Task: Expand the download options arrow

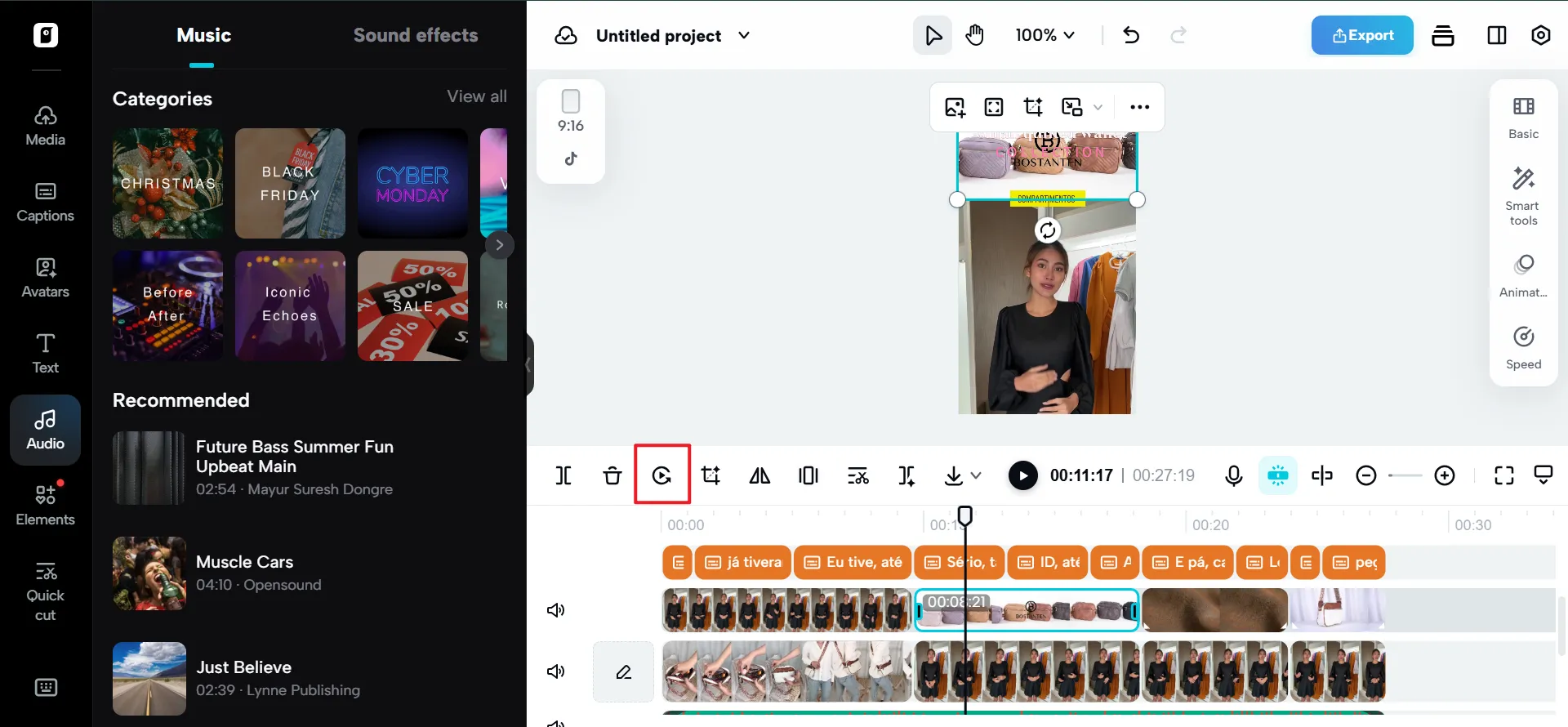Action: click(976, 475)
